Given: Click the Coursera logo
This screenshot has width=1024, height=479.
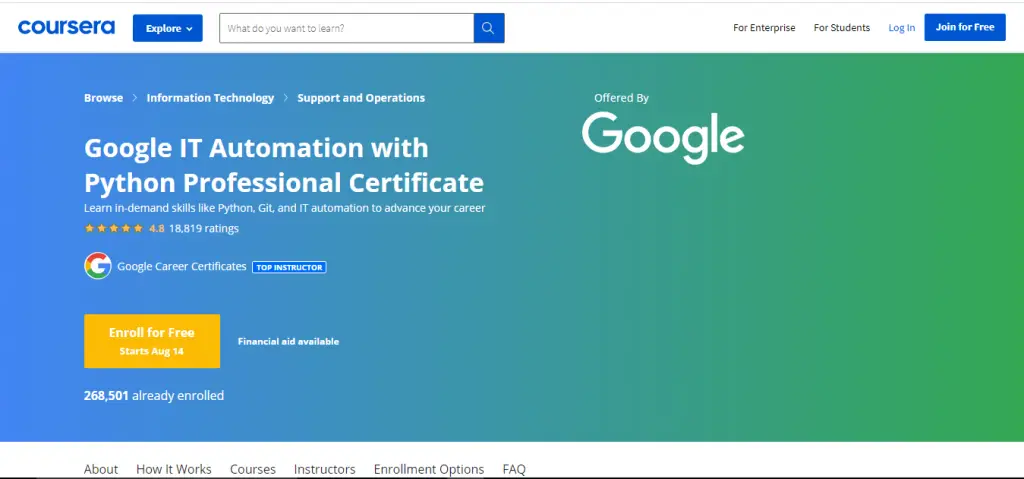Looking at the screenshot, I should point(66,28).
